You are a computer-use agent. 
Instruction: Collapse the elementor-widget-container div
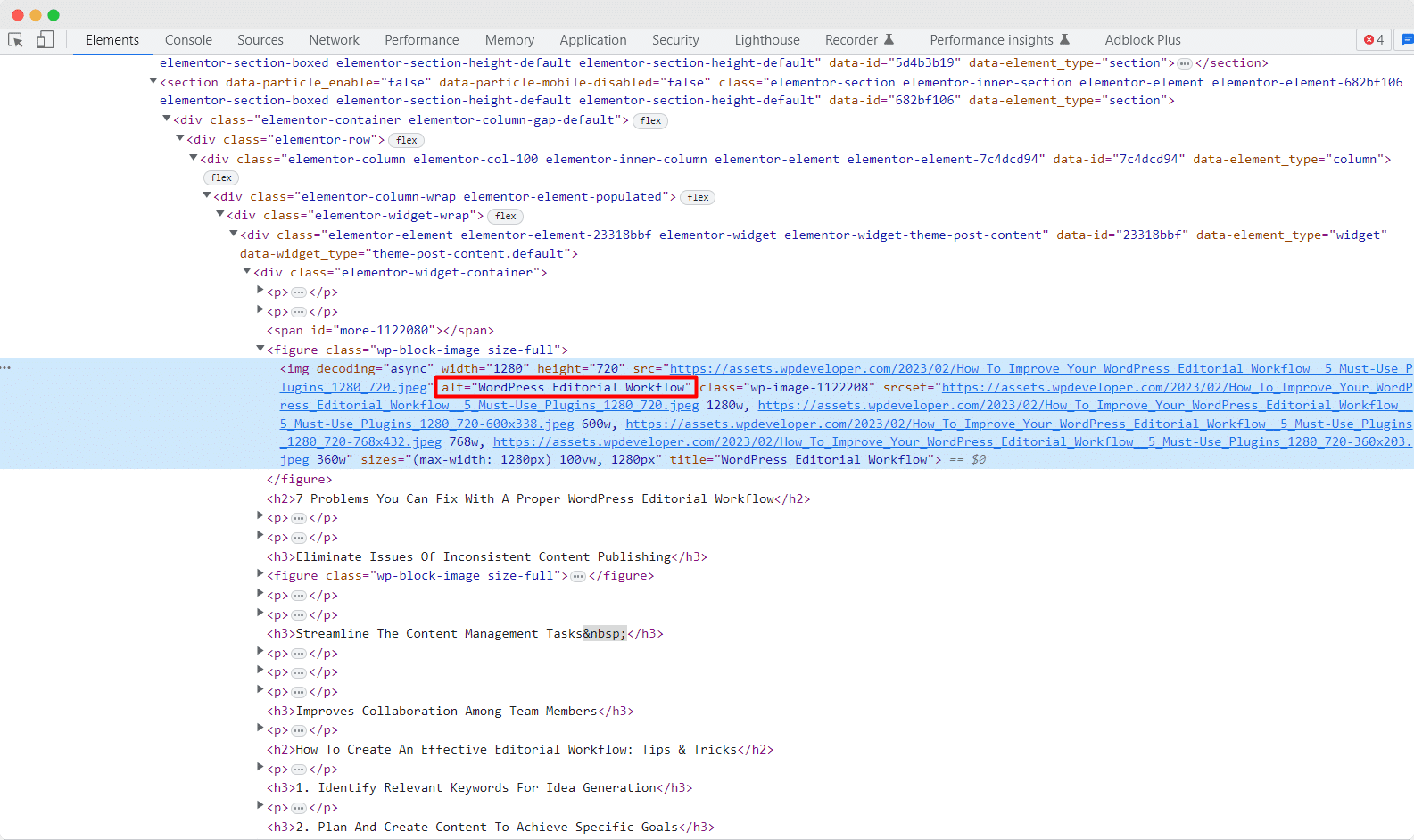tap(247, 272)
